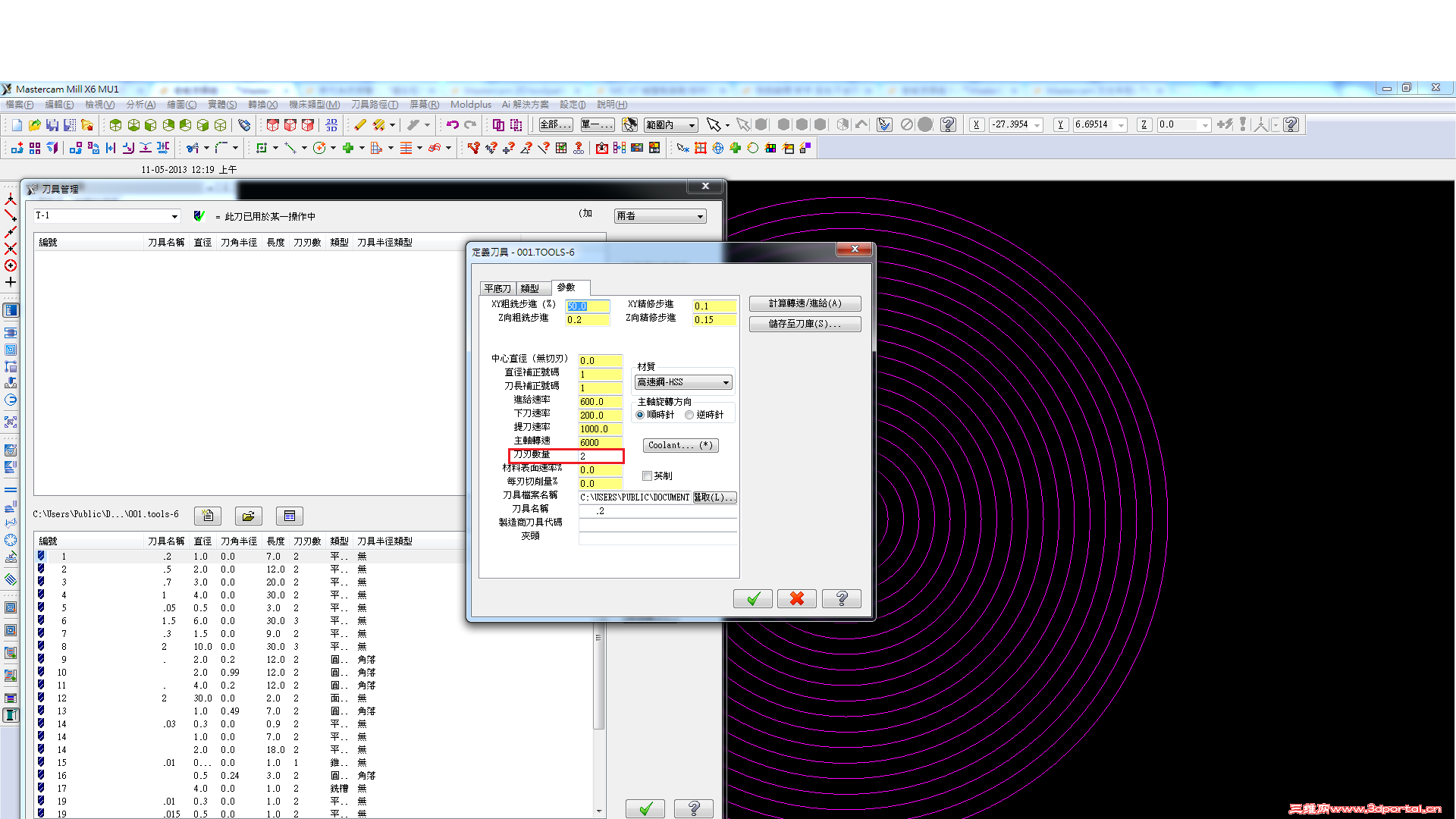Viewport: 1456px width, 819px height.
Task: Click the green plus create point icon
Action: pyautogui.click(x=348, y=148)
